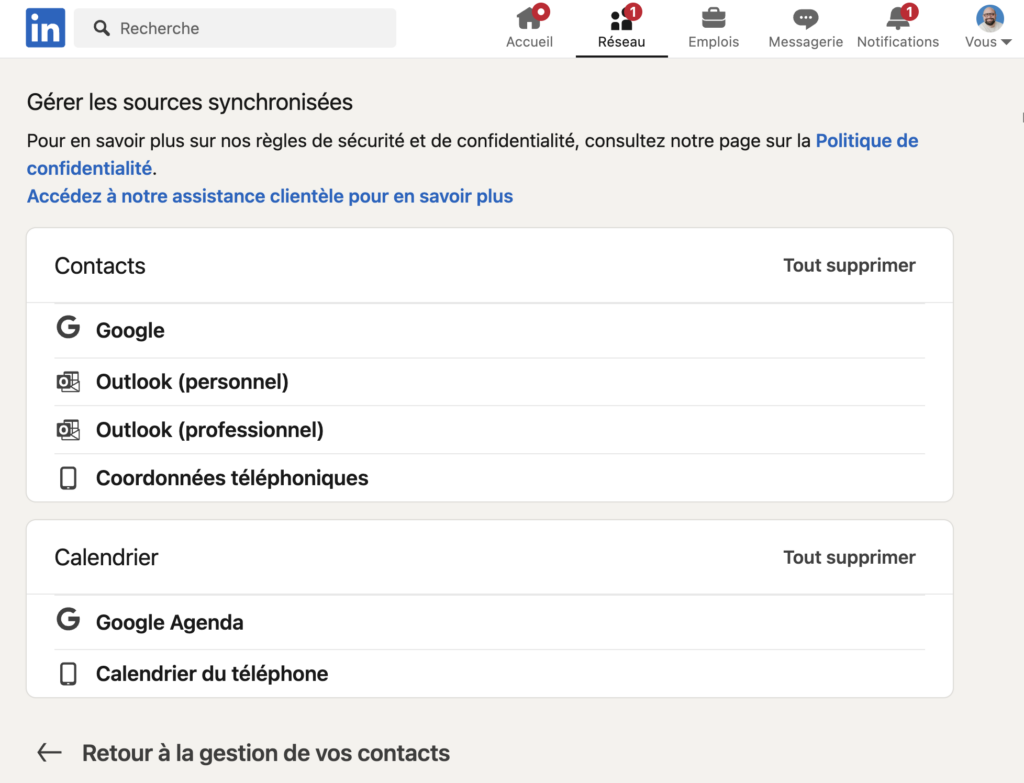Click the Notifications red badge count
The width and height of the screenshot is (1024, 783).
[x=909, y=12]
